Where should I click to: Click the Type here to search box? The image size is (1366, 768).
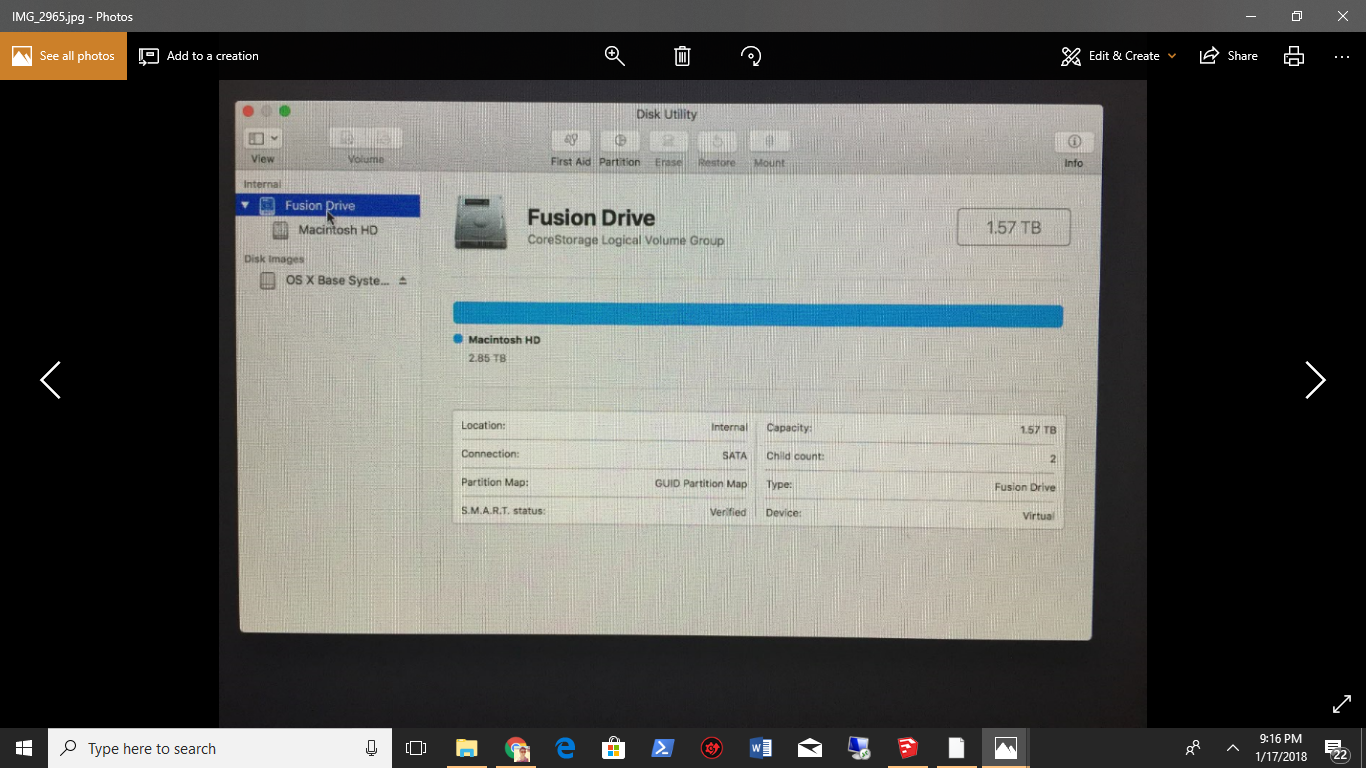(220, 748)
